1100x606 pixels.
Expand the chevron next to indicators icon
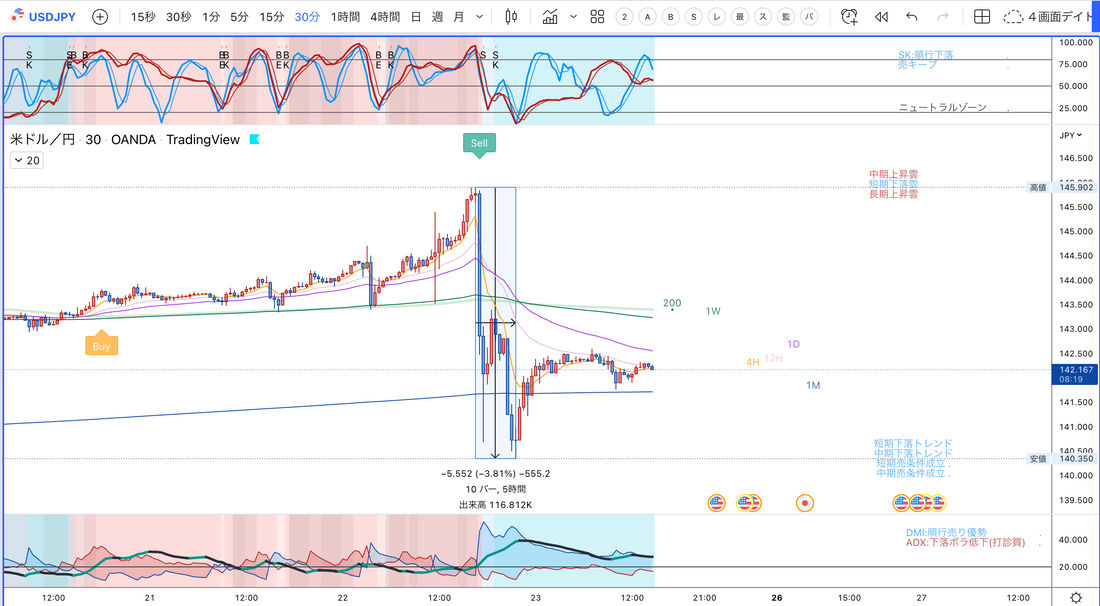(573, 17)
